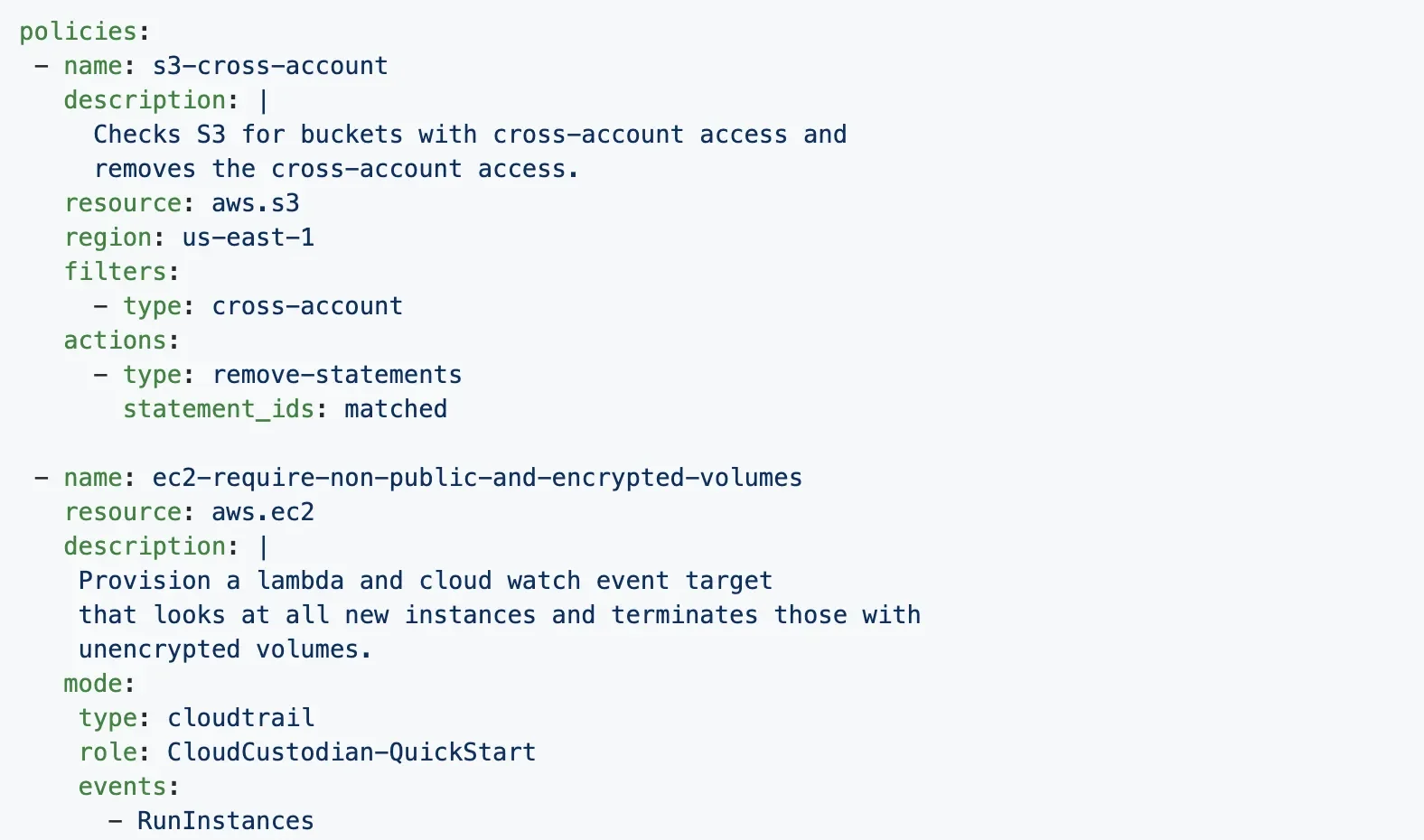This screenshot has height=840, width=1424.
Task: Click the "Provision a lambda" description line
Action: [425, 581]
